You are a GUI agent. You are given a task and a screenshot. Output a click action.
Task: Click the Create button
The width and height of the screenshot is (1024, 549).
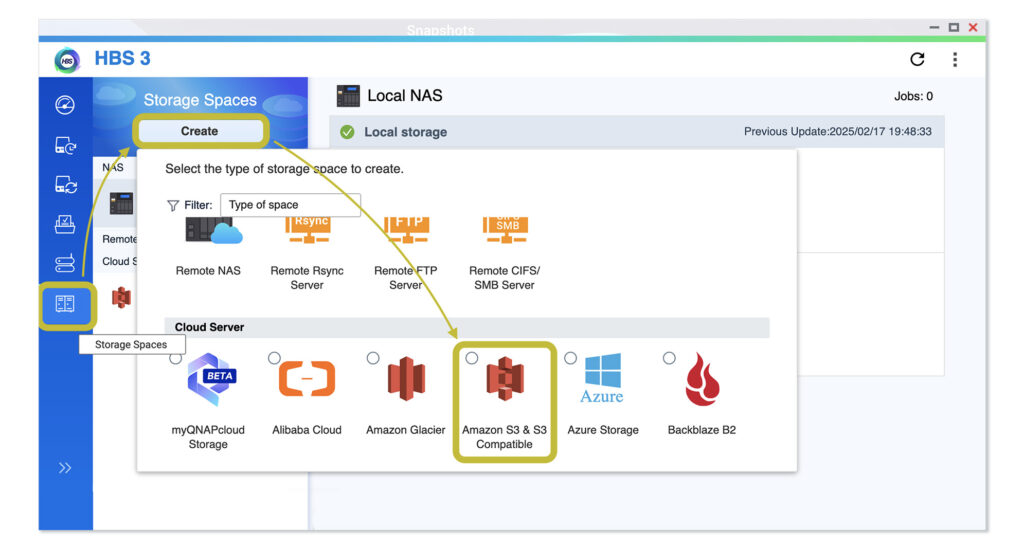(x=200, y=131)
